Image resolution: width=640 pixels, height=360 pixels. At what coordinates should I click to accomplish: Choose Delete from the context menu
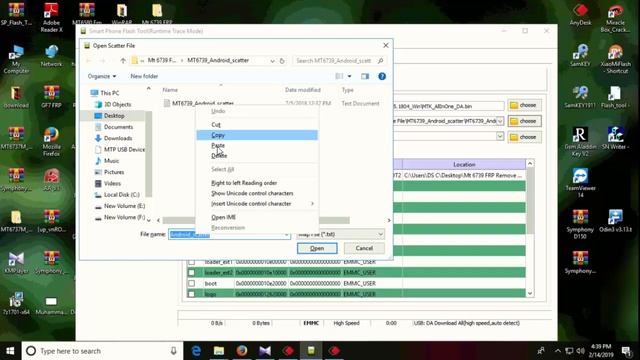[257, 156]
